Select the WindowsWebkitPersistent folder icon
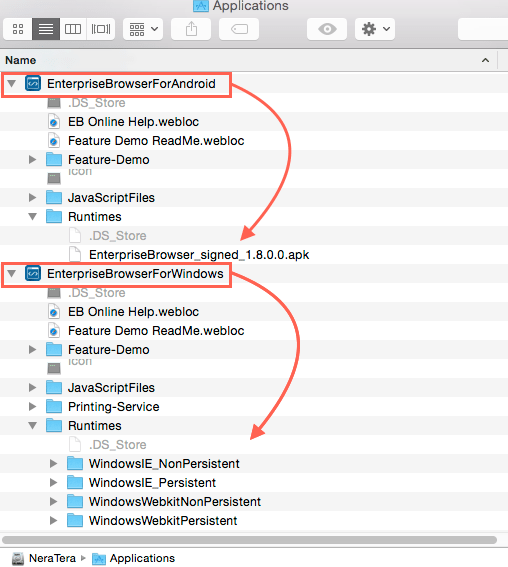 pyautogui.click(x=75, y=520)
